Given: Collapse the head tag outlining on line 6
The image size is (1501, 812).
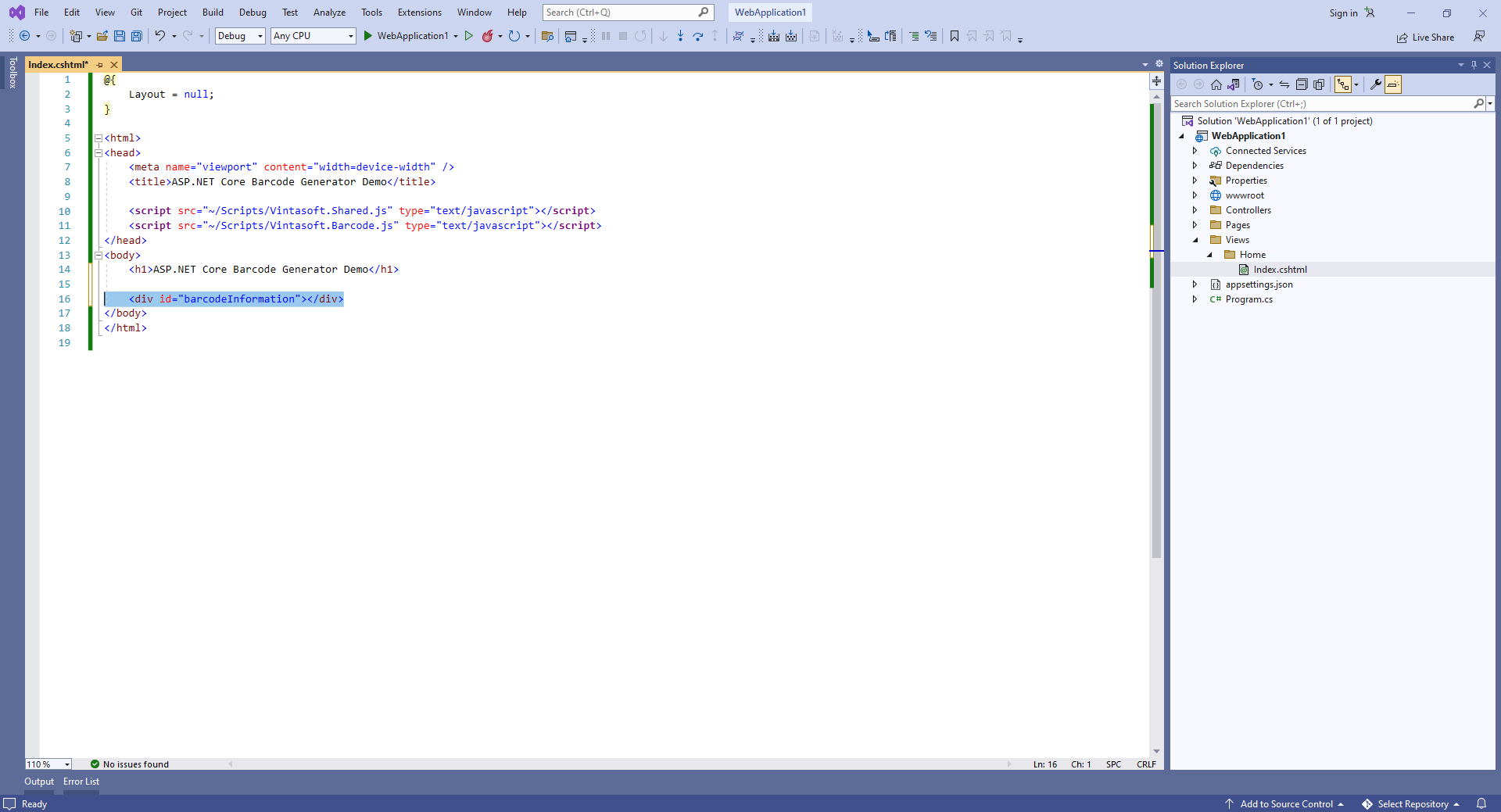Looking at the screenshot, I should pos(99,153).
